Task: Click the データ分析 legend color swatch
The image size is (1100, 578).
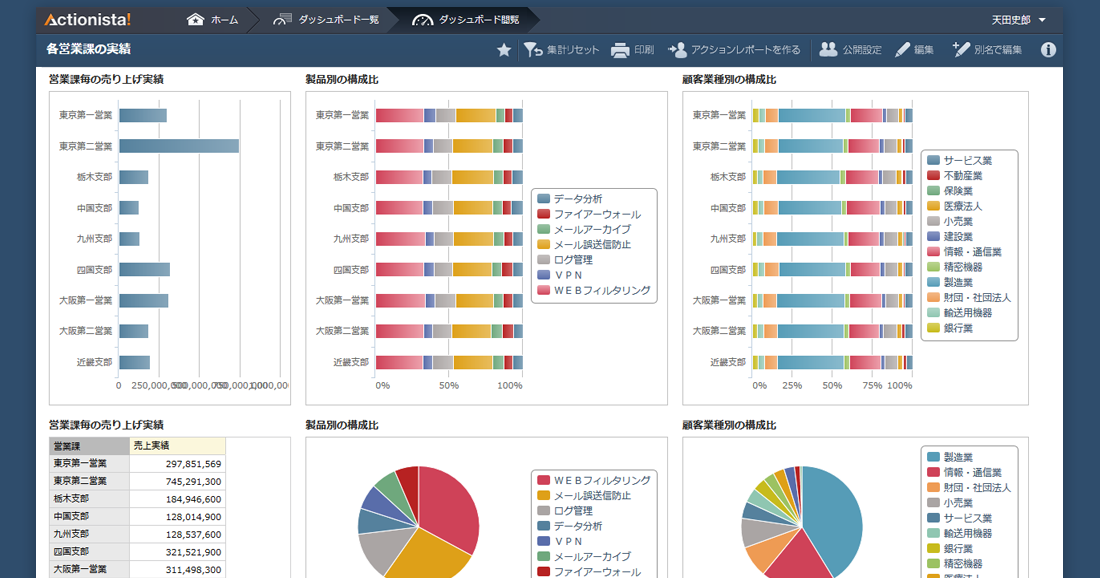Action: [544, 199]
